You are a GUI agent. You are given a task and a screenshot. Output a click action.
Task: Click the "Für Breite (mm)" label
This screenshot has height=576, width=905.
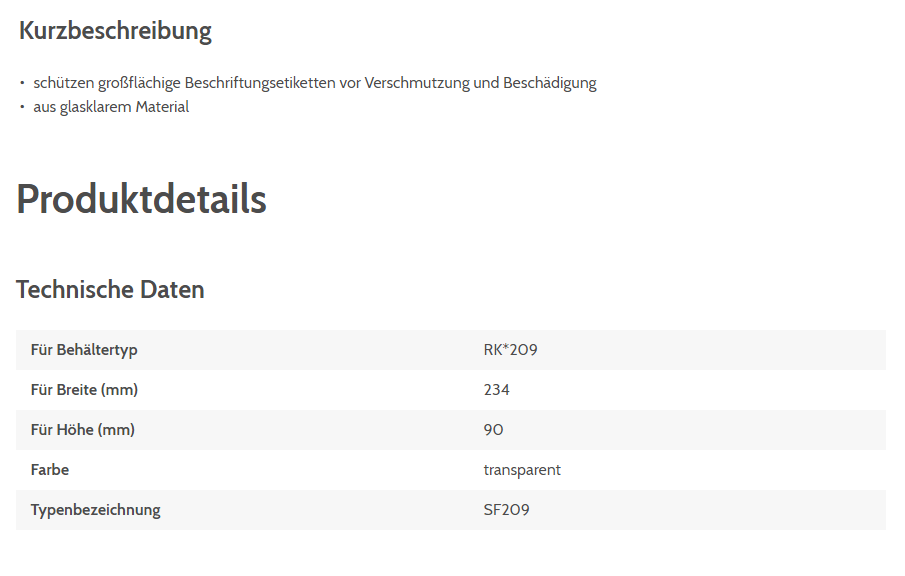tap(84, 390)
